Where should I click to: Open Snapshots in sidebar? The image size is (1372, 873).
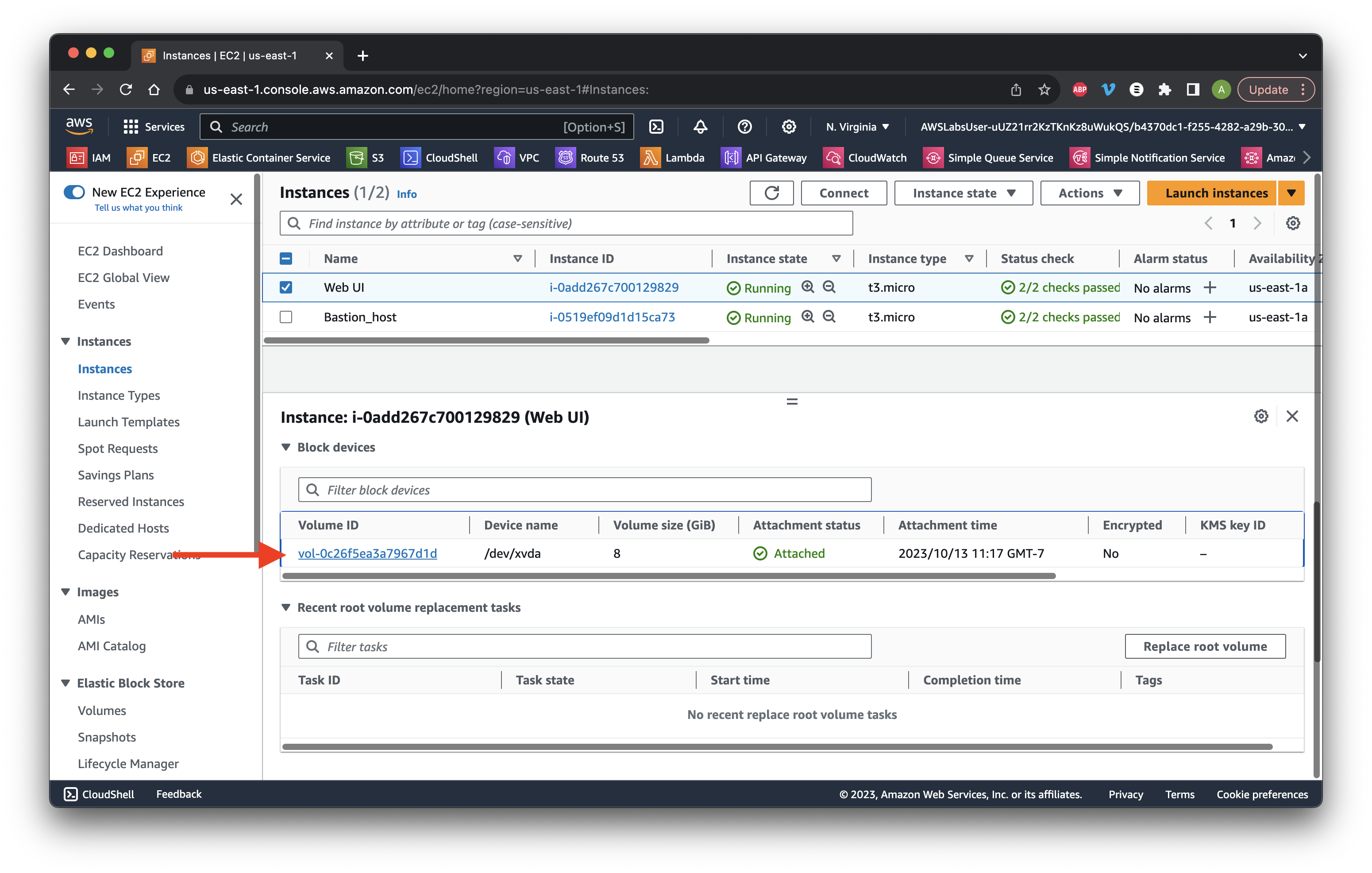click(x=107, y=738)
